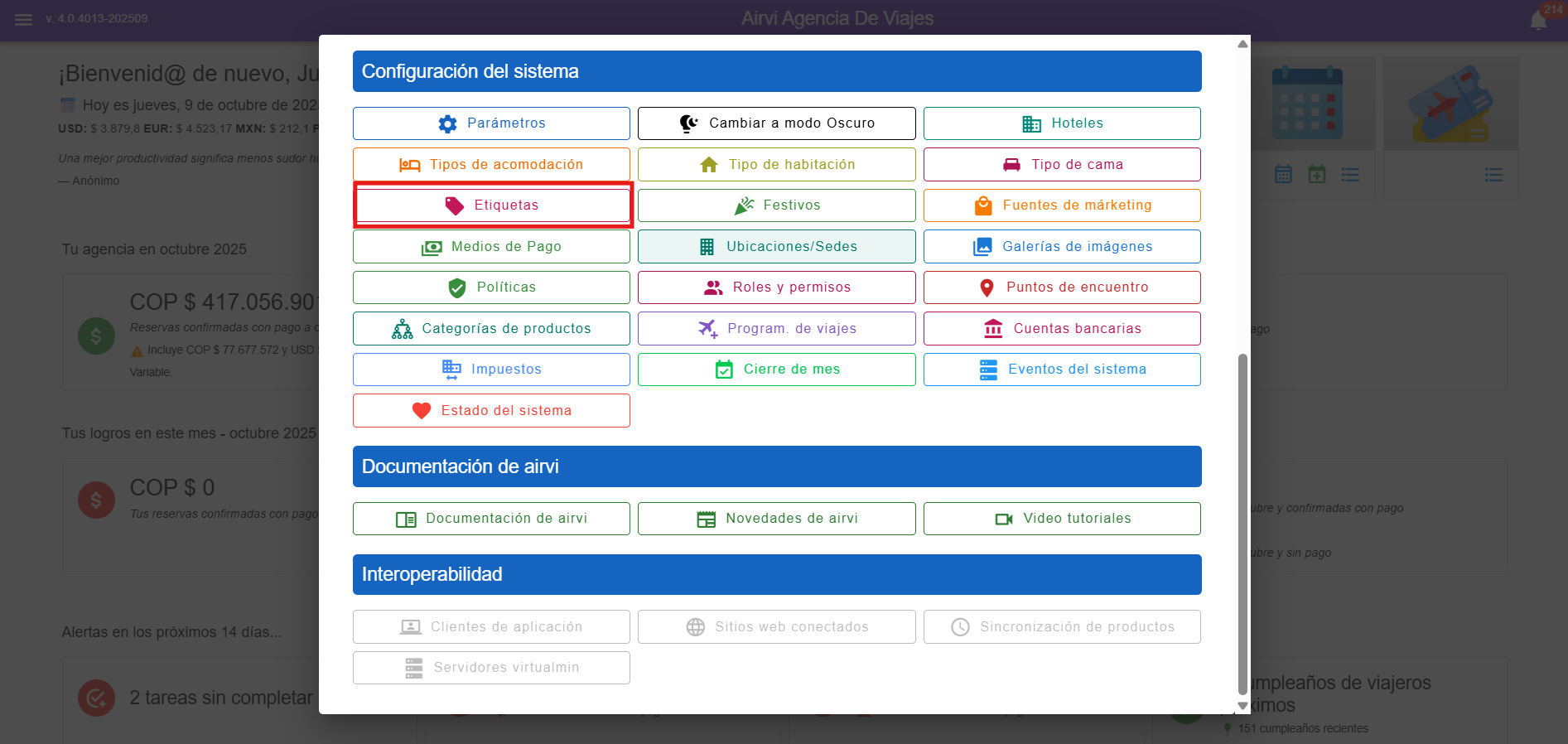Click the shield icon for Políticas
1568x744 pixels.
(x=456, y=287)
